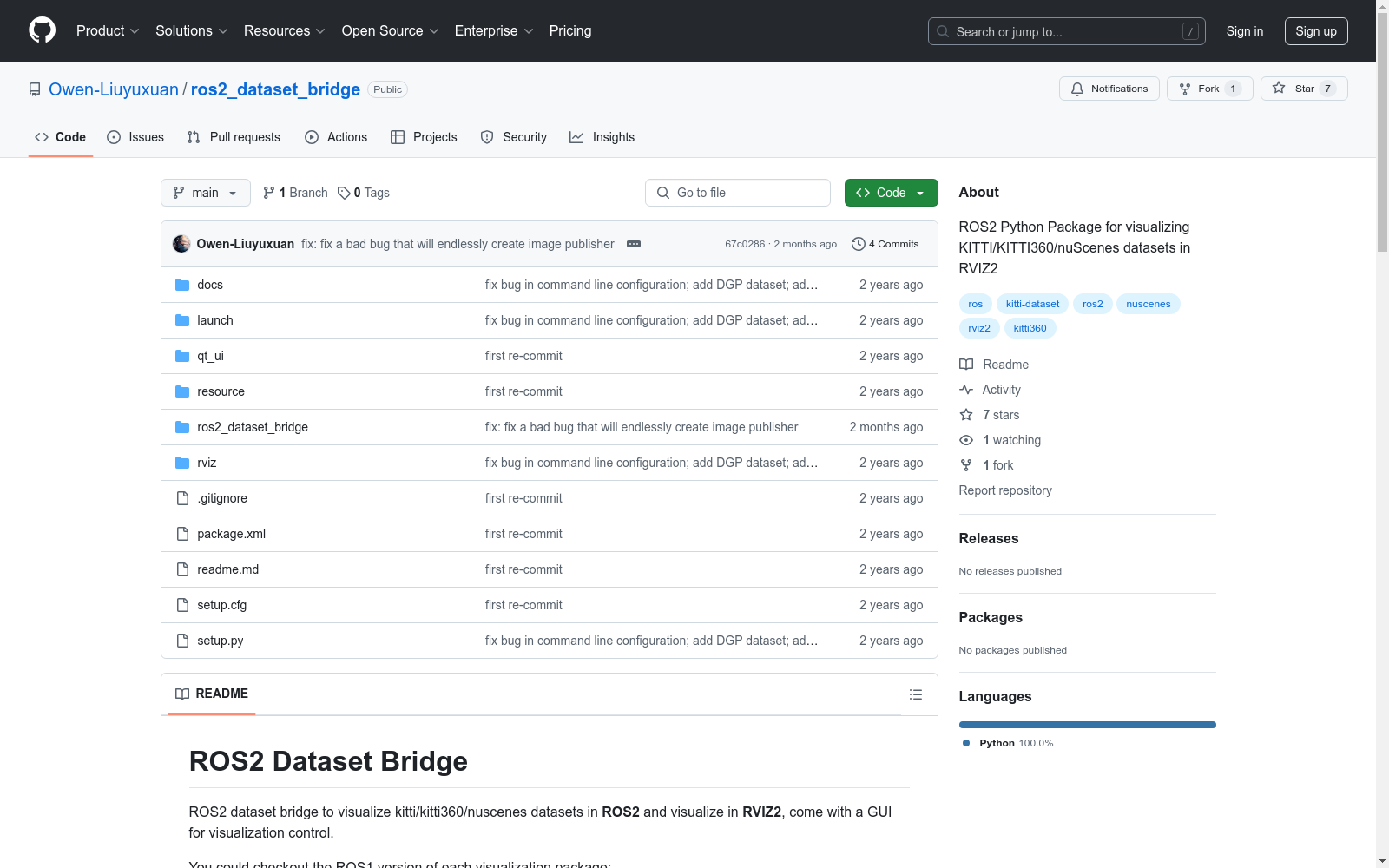Open the rviz2 topic tag

[x=979, y=328]
